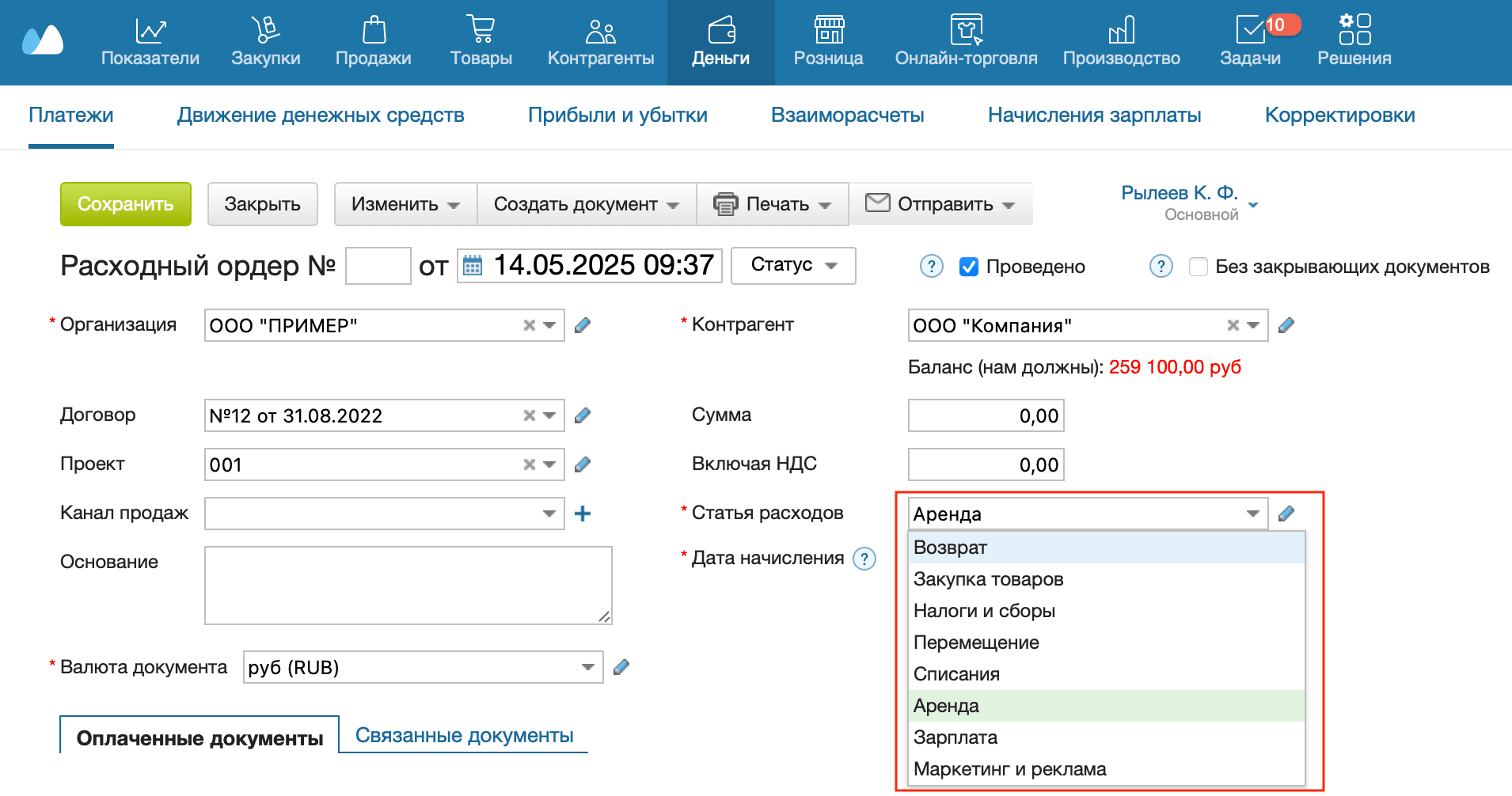Open the Статус dropdown
This screenshot has width=1512, height=796.
[792, 265]
